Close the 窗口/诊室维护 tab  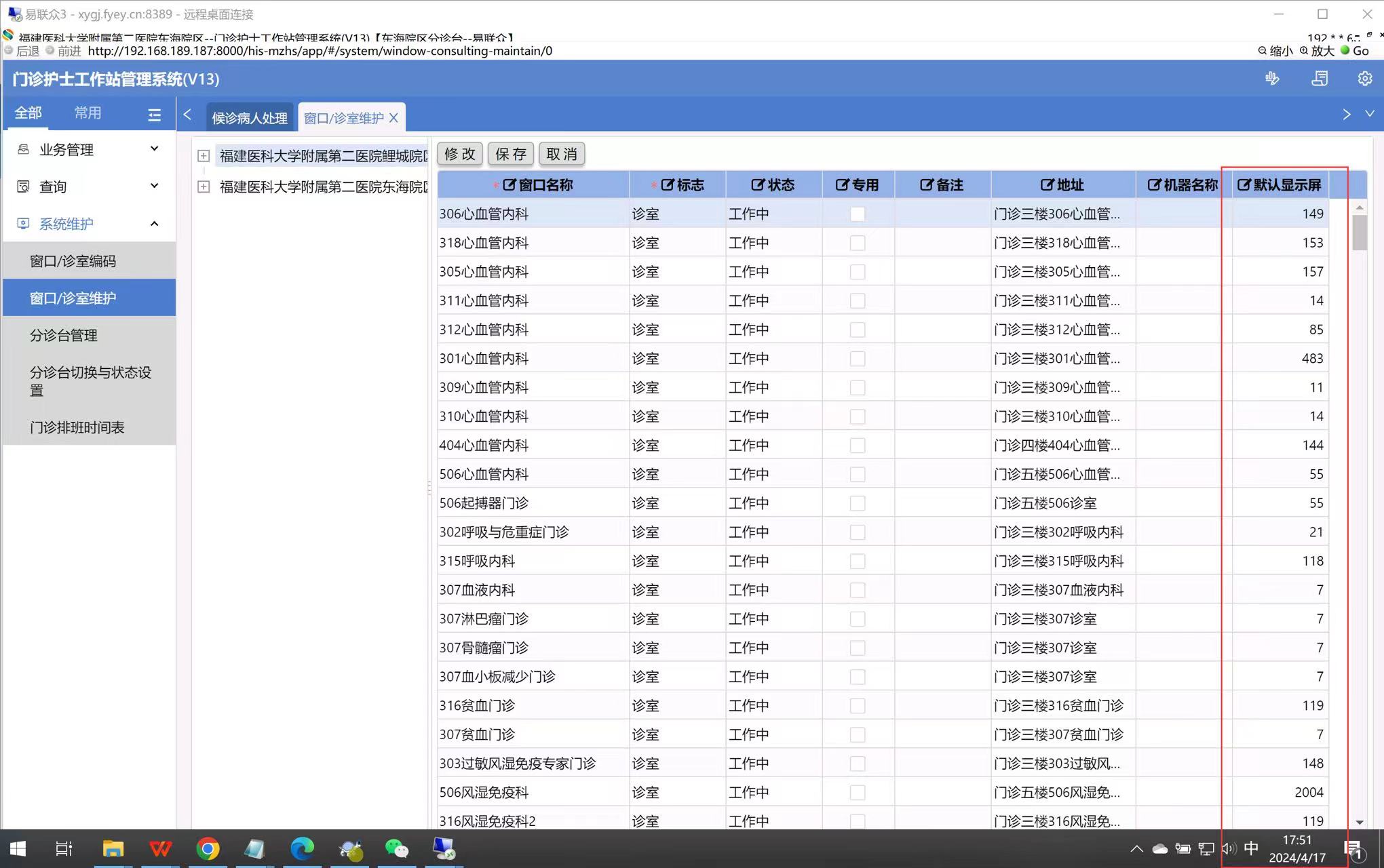pyautogui.click(x=393, y=118)
